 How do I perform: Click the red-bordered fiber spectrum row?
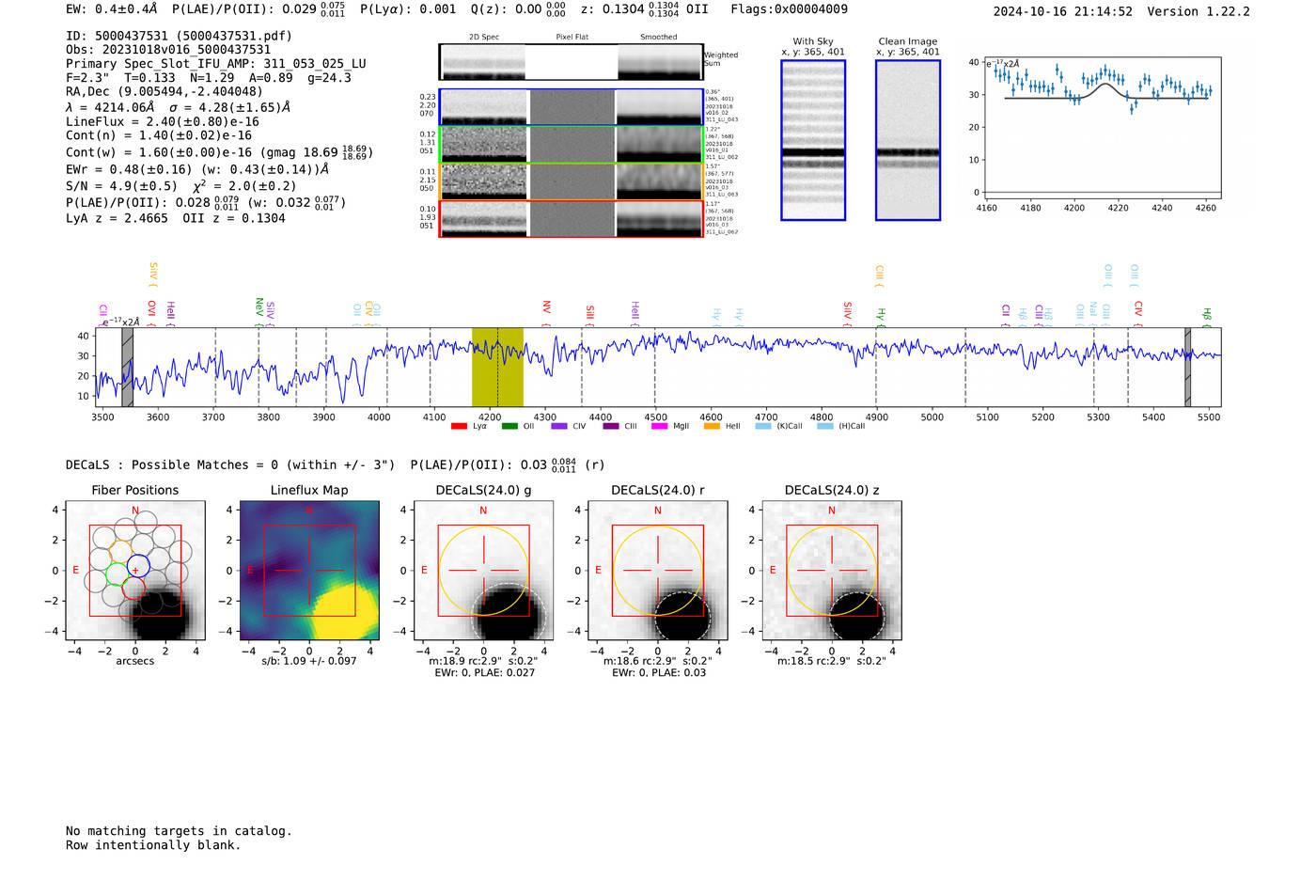[x=571, y=218]
